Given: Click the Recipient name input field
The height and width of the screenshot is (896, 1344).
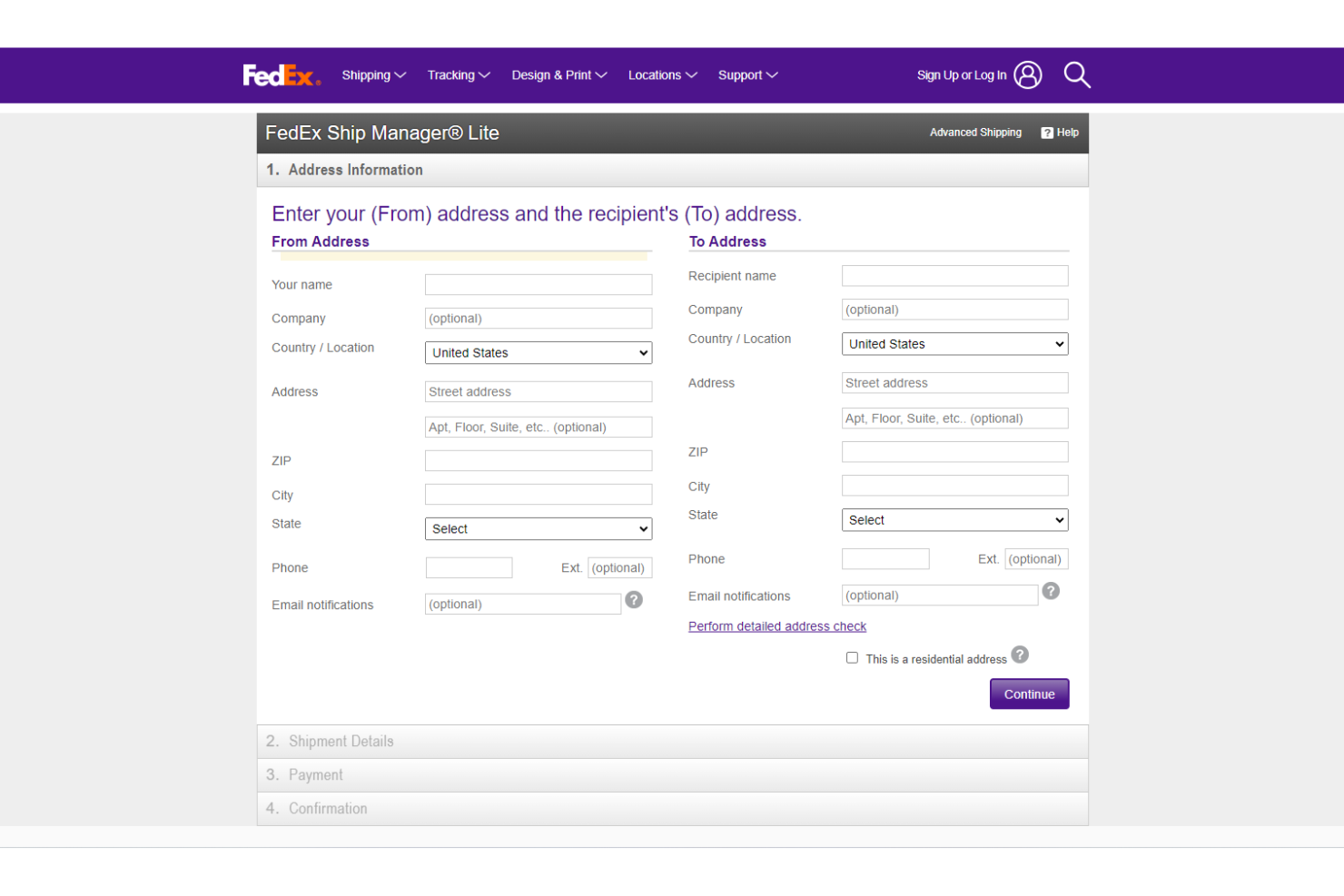Looking at the screenshot, I should coord(954,275).
